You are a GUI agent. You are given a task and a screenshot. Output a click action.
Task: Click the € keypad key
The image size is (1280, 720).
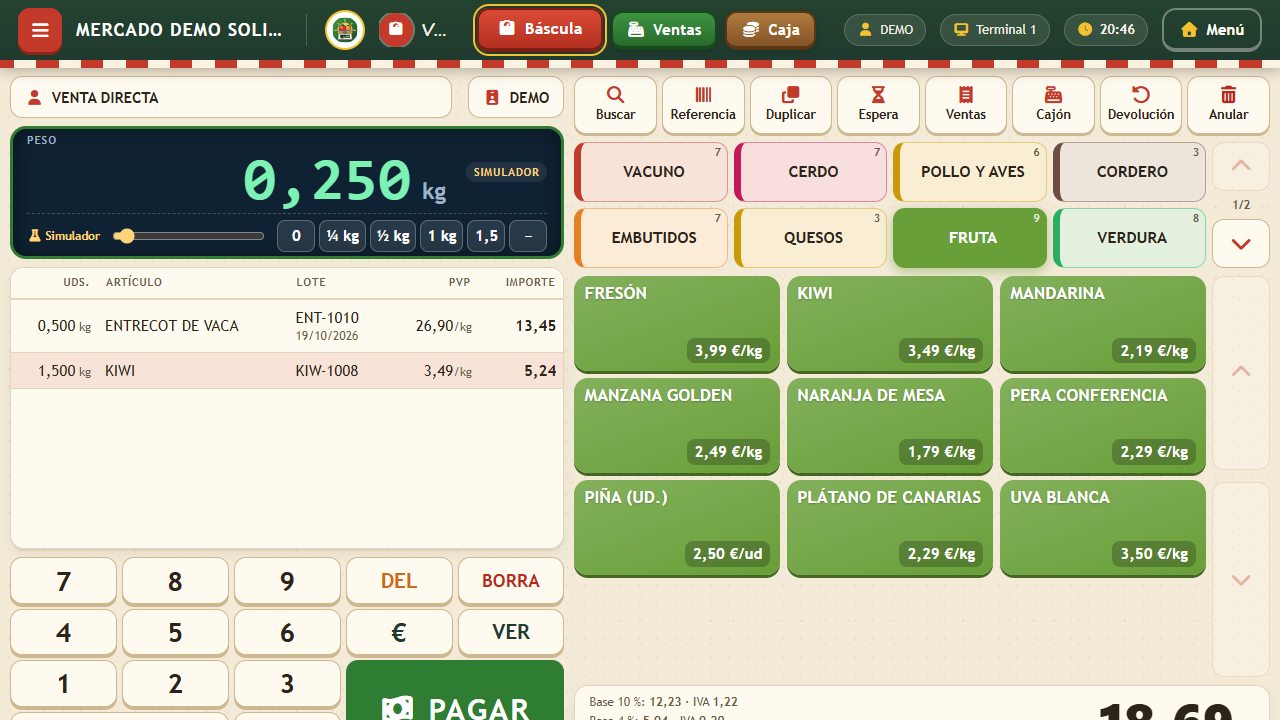399,633
